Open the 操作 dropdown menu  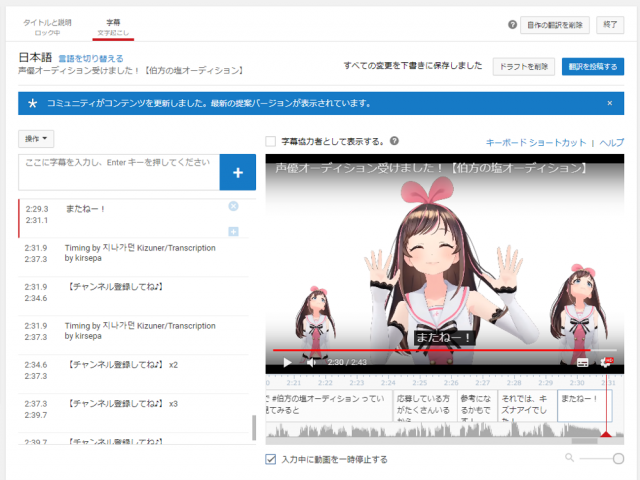pos(36,139)
